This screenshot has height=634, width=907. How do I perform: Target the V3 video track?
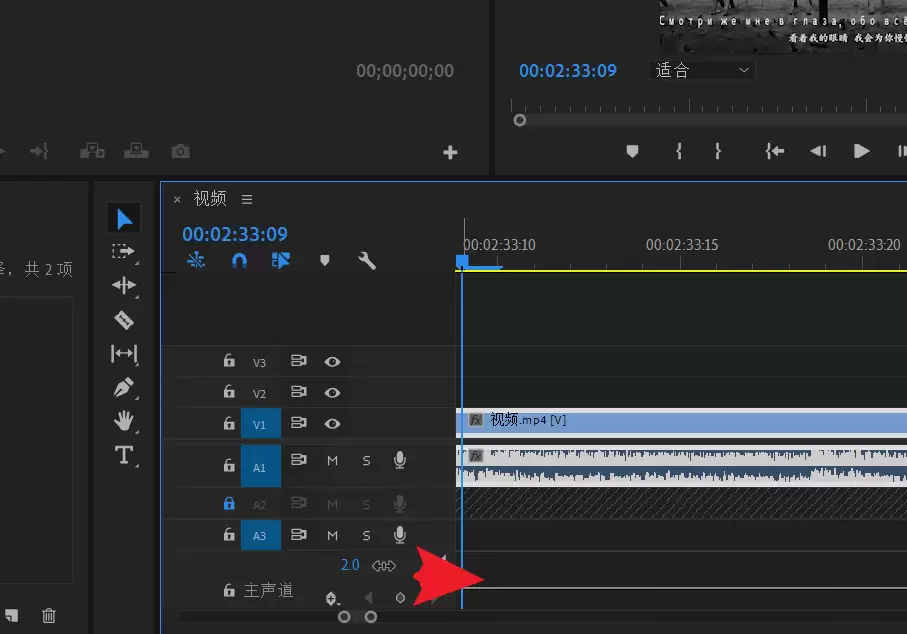pyautogui.click(x=259, y=363)
